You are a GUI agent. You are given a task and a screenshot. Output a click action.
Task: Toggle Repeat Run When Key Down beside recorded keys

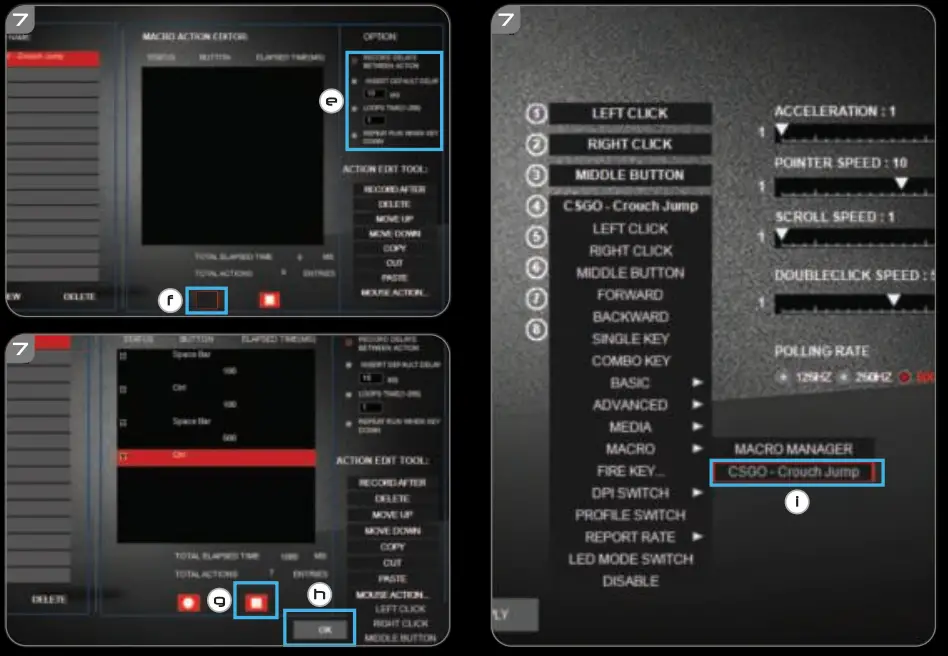[348, 424]
